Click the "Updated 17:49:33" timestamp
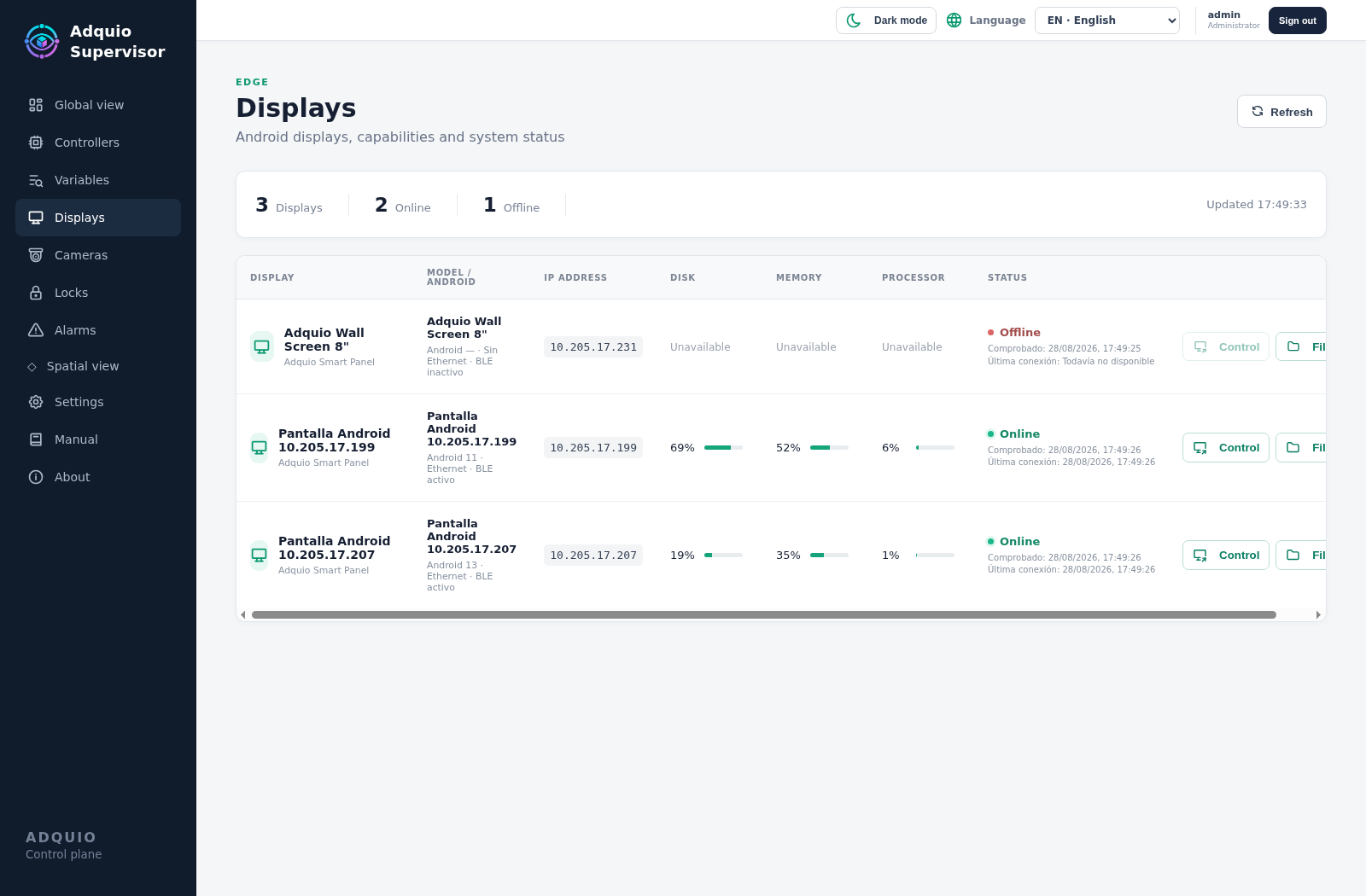Viewport: 1366px width, 896px height. click(x=1257, y=205)
